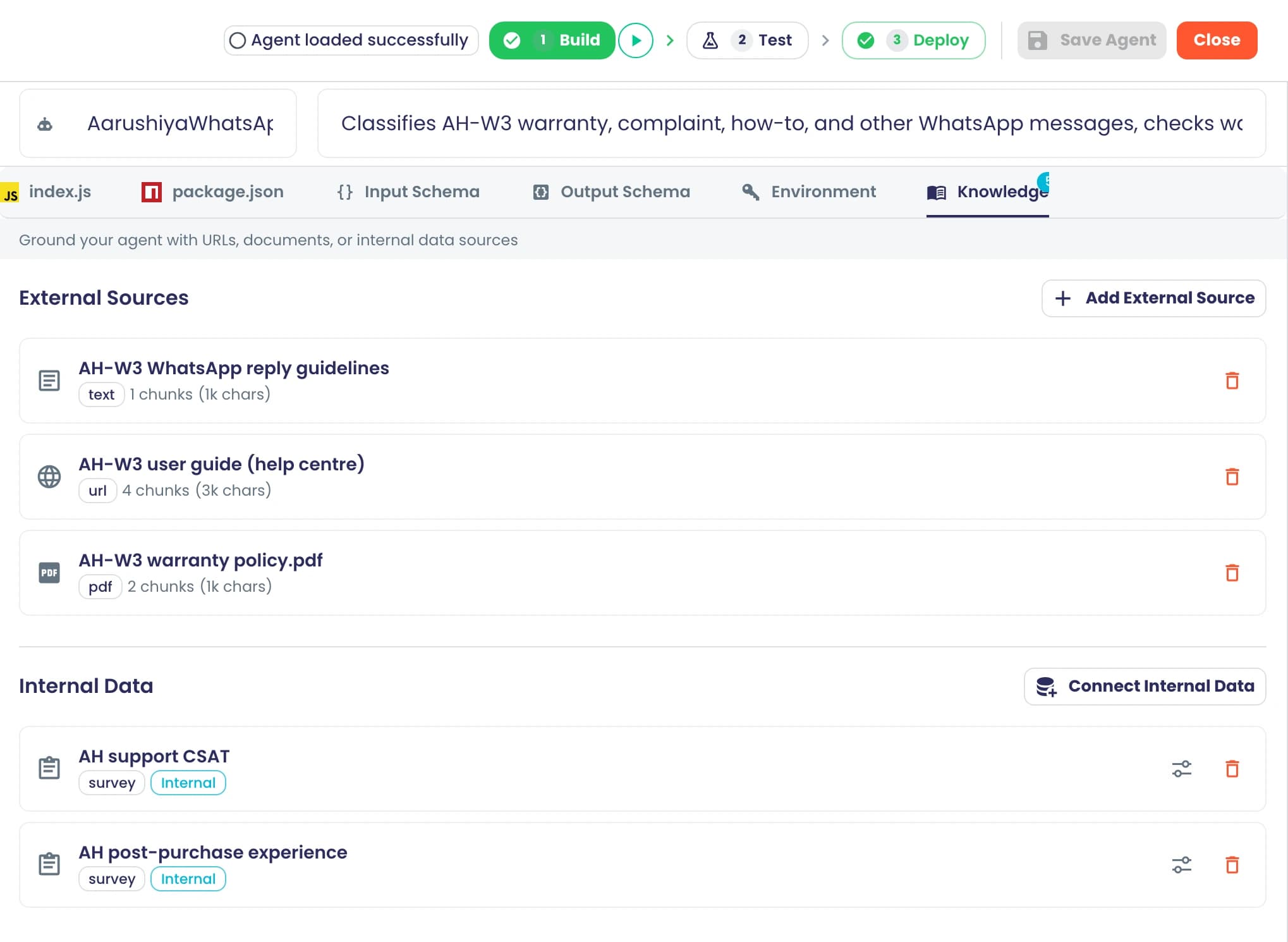Click the text document icon of reply guidelines
Viewport: 1288px width, 942px height.
(x=49, y=381)
